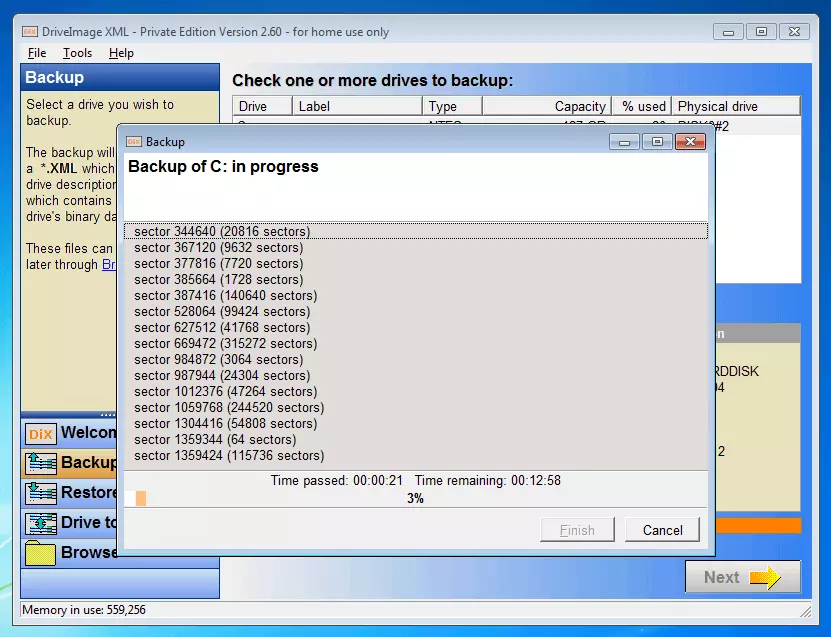Open the File menu
831x637 pixels.
pyautogui.click(x=37, y=53)
